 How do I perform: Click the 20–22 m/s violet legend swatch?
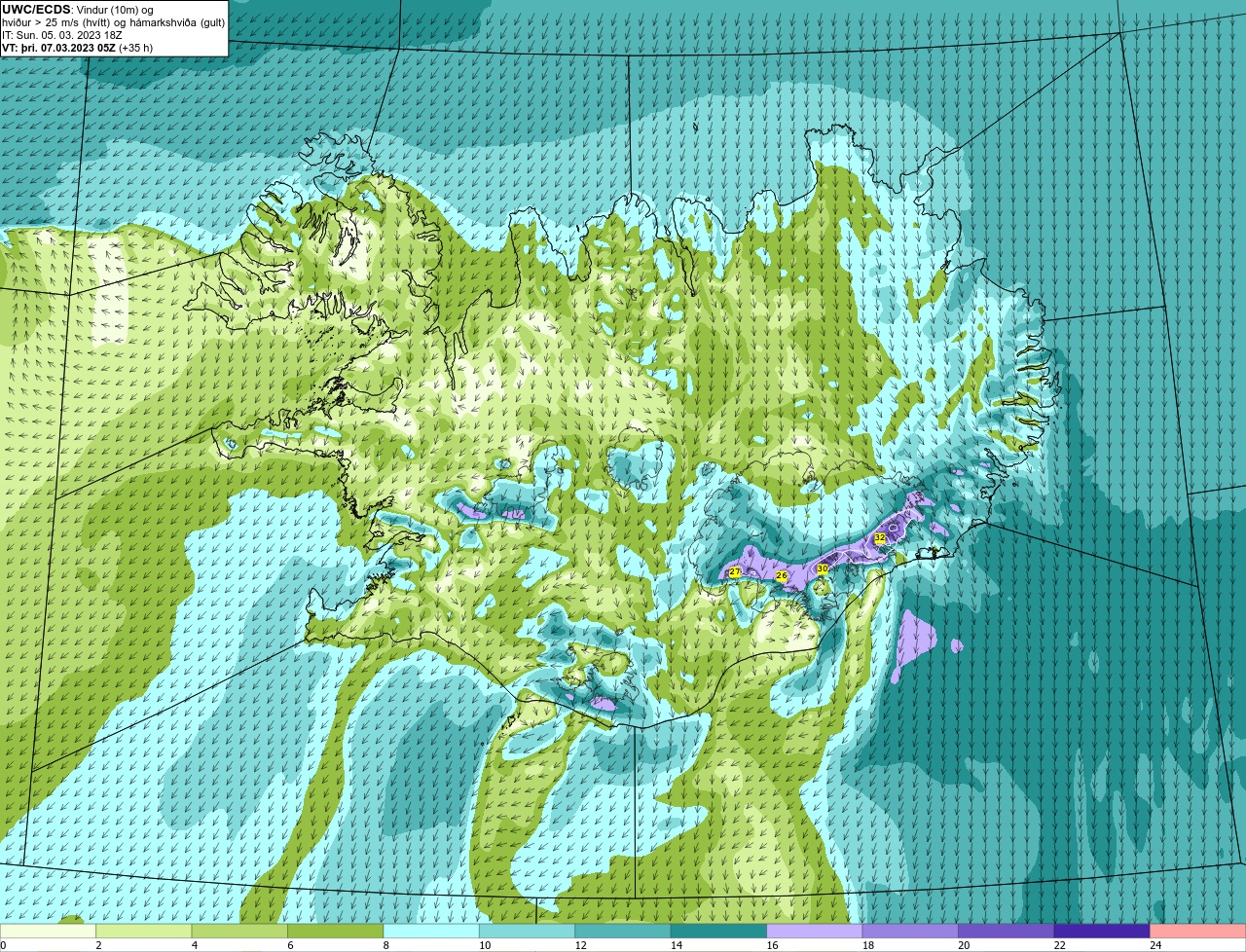(x=1007, y=931)
